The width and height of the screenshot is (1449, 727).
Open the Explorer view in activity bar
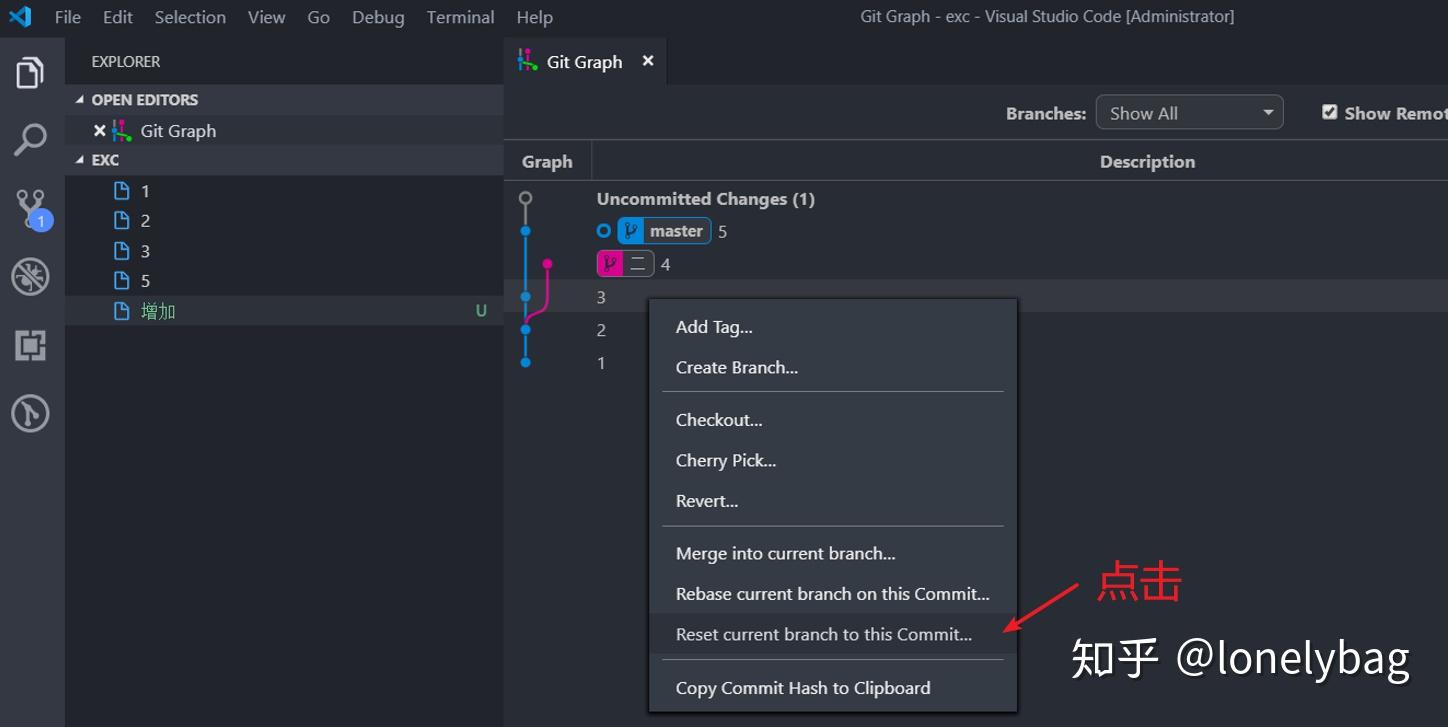pos(31,73)
